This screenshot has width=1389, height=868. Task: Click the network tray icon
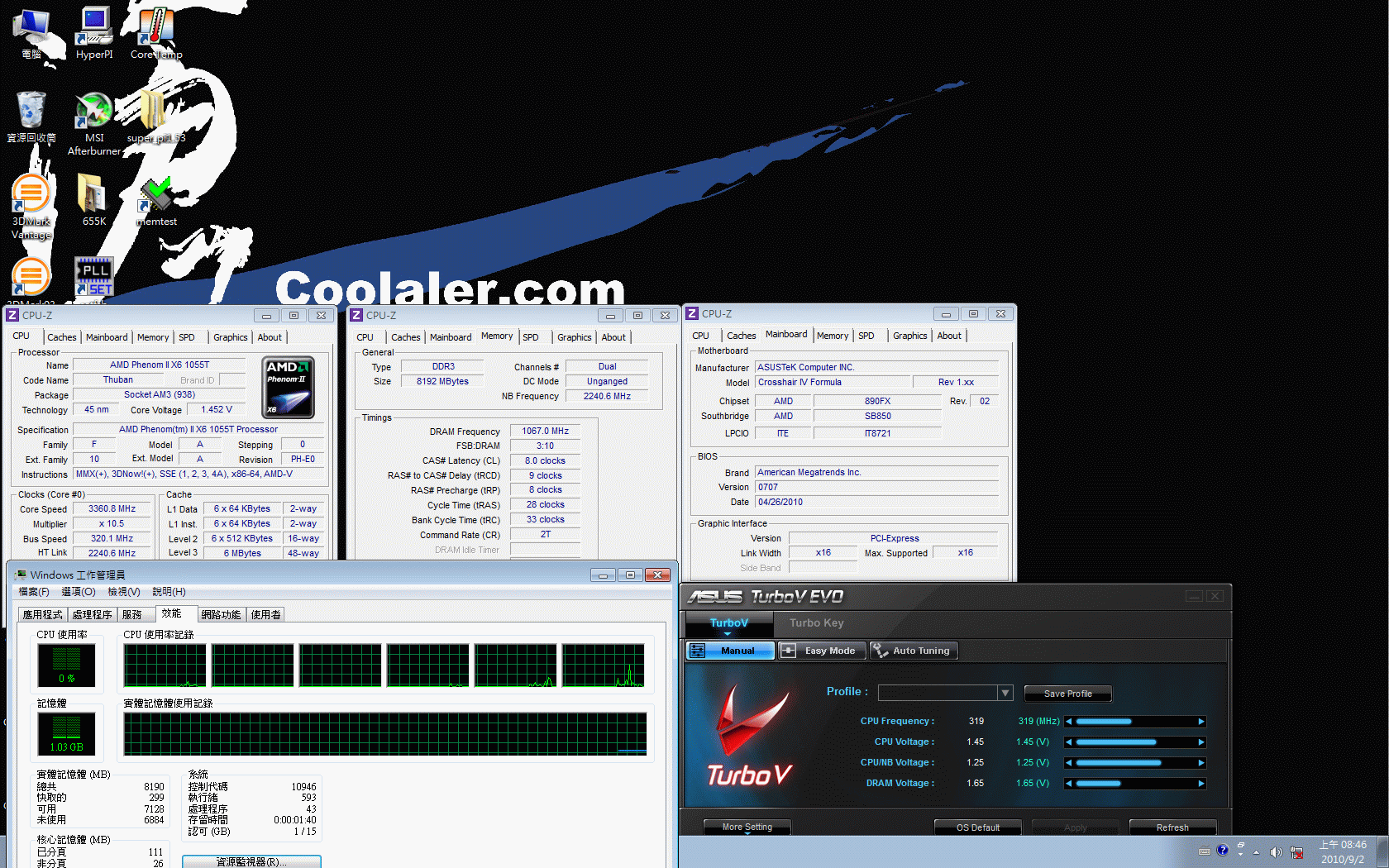[1296, 852]
